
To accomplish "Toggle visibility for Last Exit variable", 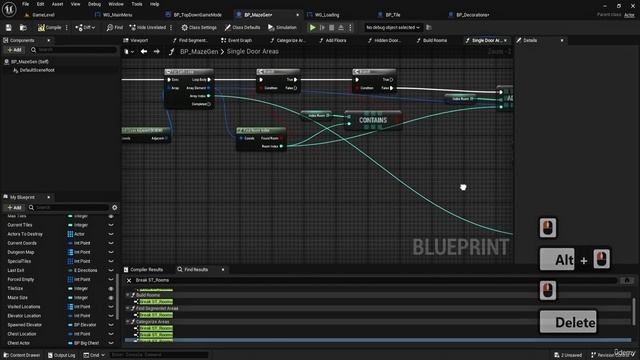I will coord(111,270).
